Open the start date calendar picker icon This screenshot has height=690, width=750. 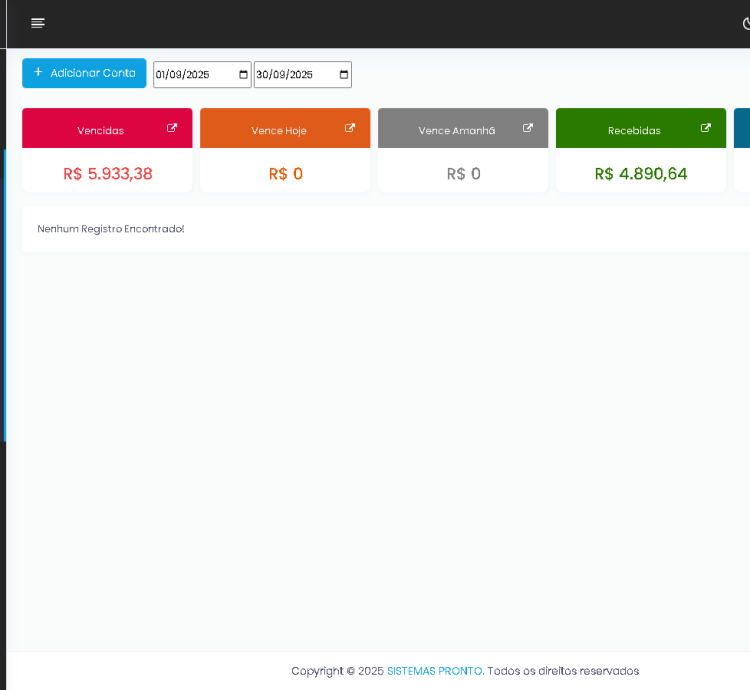pos(243,75)
